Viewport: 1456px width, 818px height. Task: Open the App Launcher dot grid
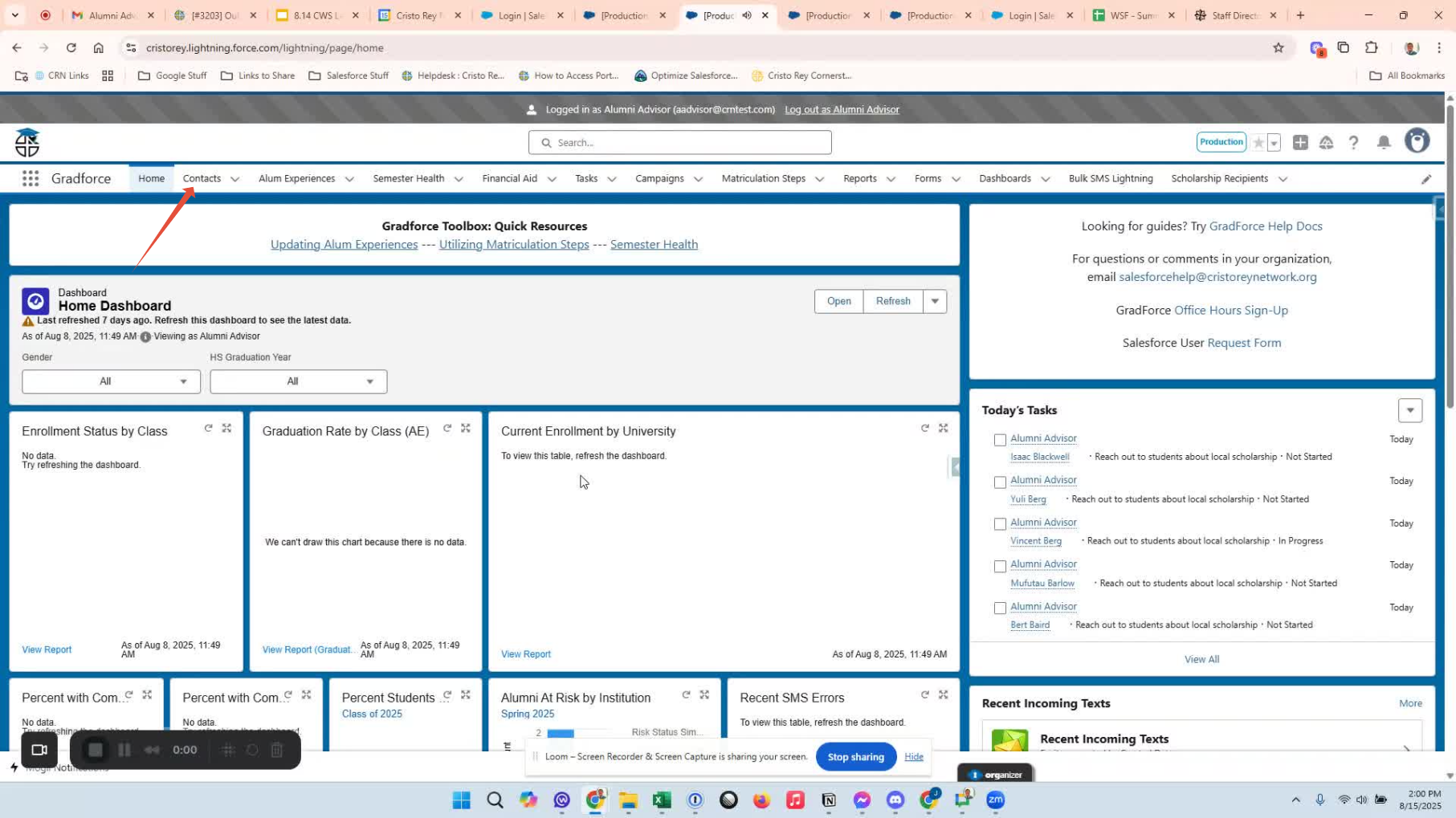(31, 178)
